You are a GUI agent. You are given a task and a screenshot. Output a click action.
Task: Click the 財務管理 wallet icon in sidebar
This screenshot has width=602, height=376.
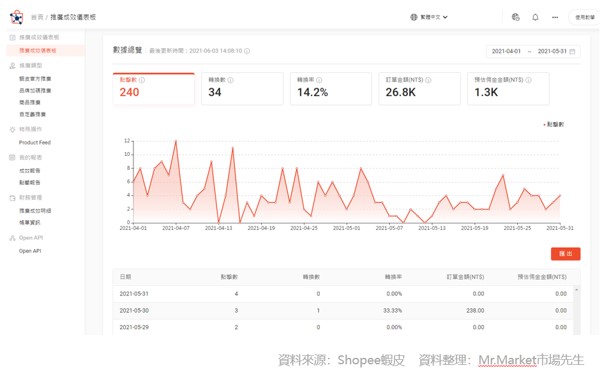coord(12,198)
